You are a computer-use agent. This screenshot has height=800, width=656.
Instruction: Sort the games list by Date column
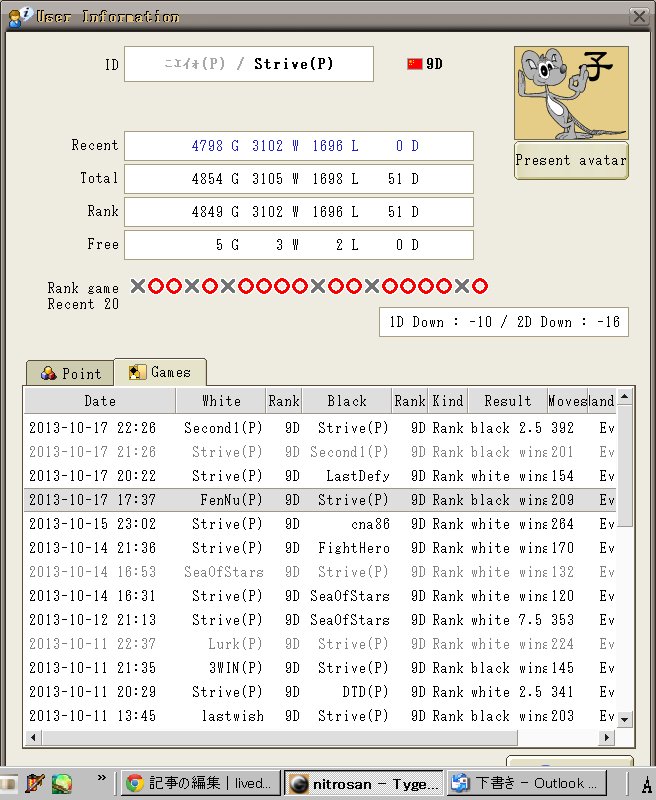(x=100, y=401)
